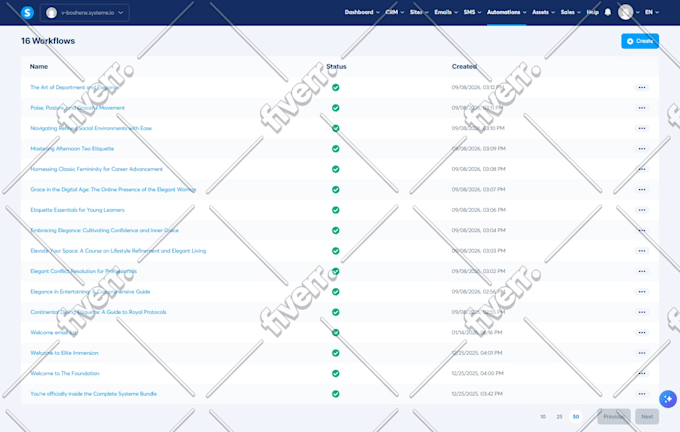Show 50 items per page
Image resolution: width=680 pixels, height=432 pixels.
[576, 417]
